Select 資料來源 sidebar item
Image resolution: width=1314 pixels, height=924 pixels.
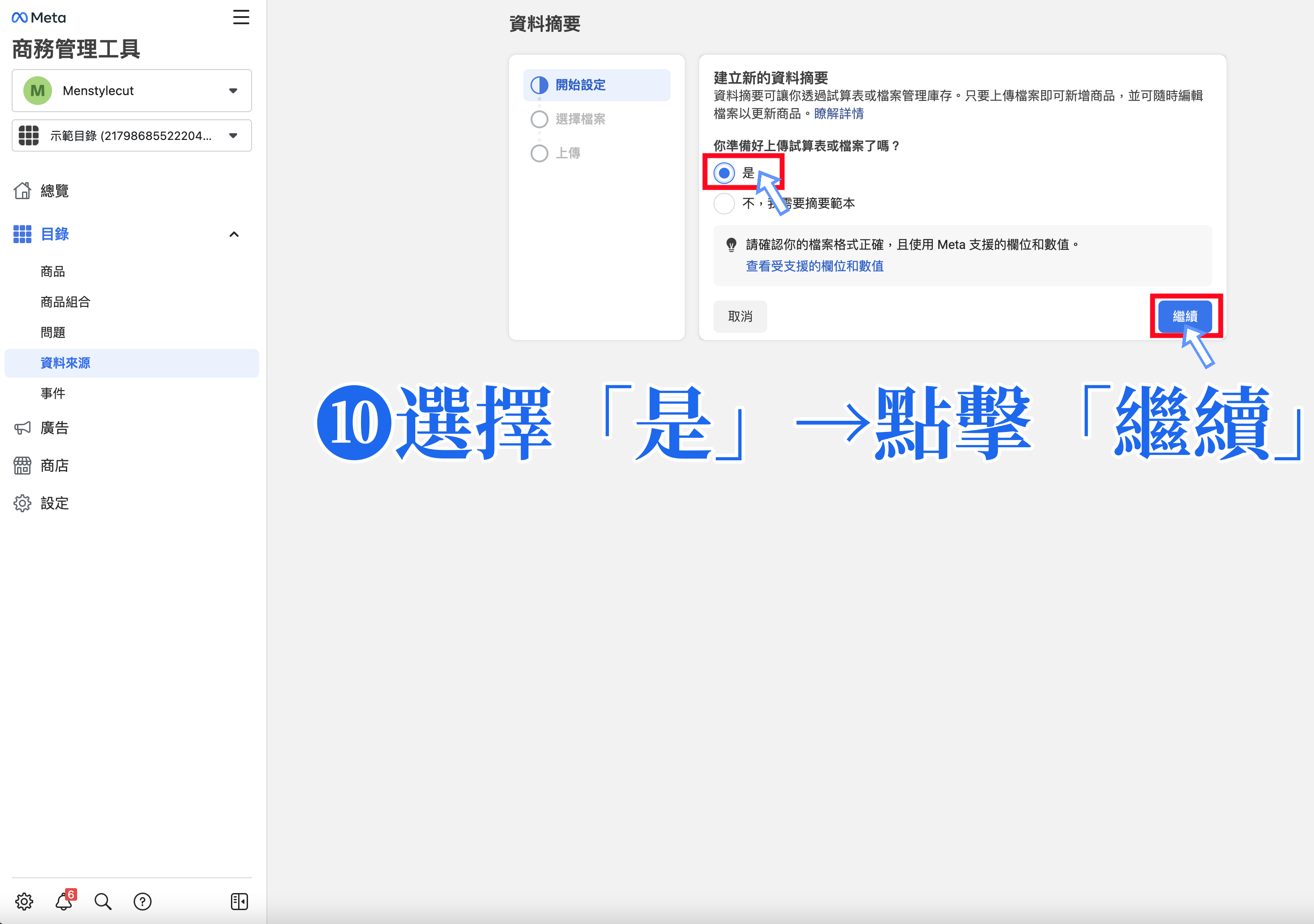(x=132, y=363)
